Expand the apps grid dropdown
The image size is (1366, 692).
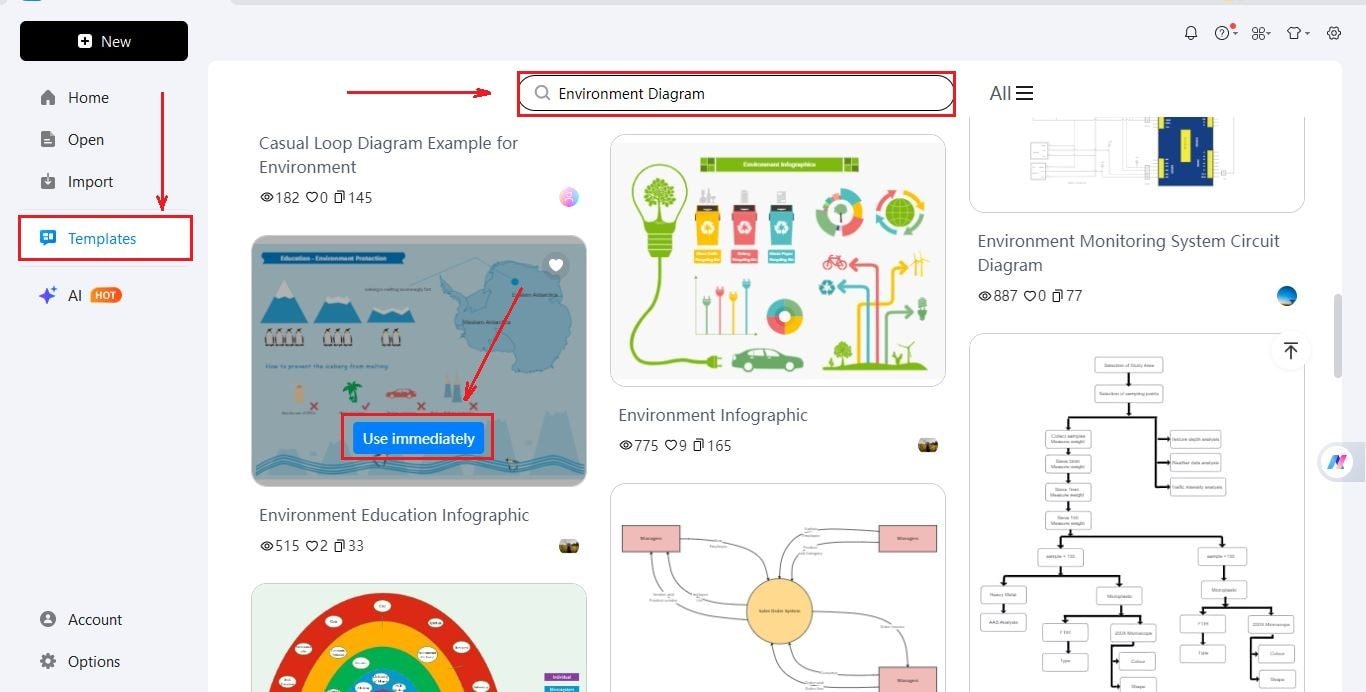(x=1260, y=32)
